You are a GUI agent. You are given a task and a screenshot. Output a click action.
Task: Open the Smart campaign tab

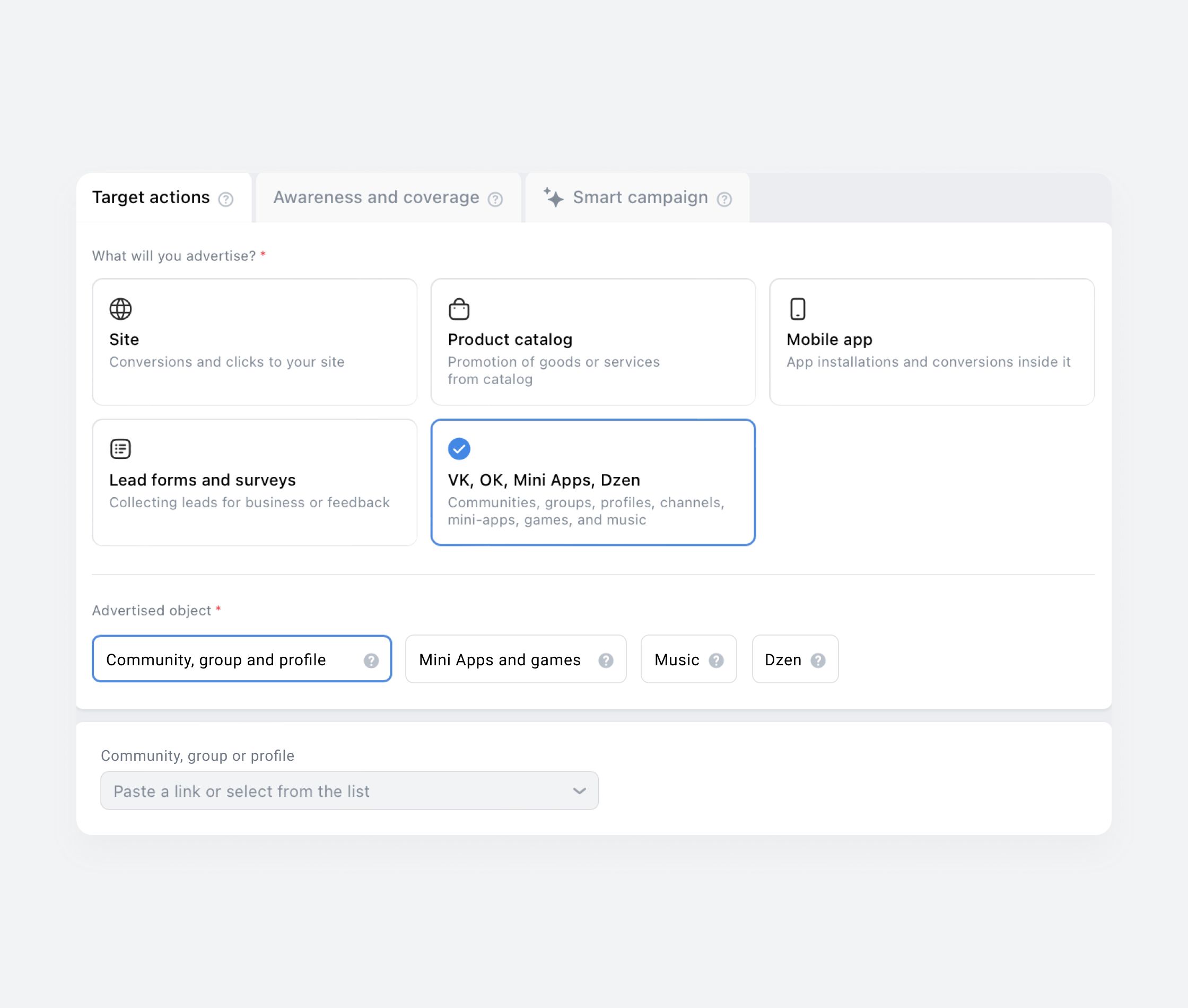pyautogui.click(x=640, y=198)
